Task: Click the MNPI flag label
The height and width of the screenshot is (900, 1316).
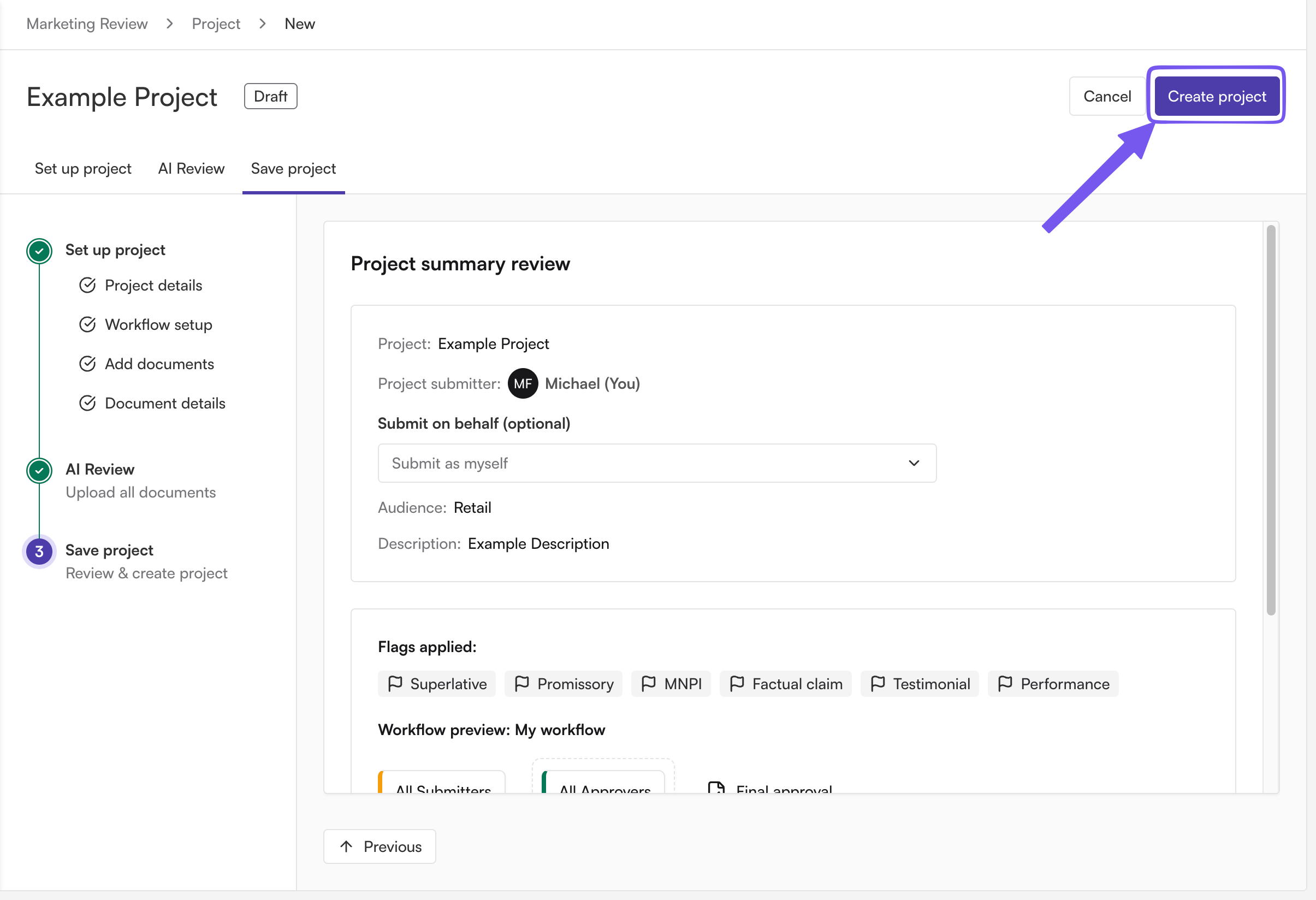Action: tap(683, 684)
